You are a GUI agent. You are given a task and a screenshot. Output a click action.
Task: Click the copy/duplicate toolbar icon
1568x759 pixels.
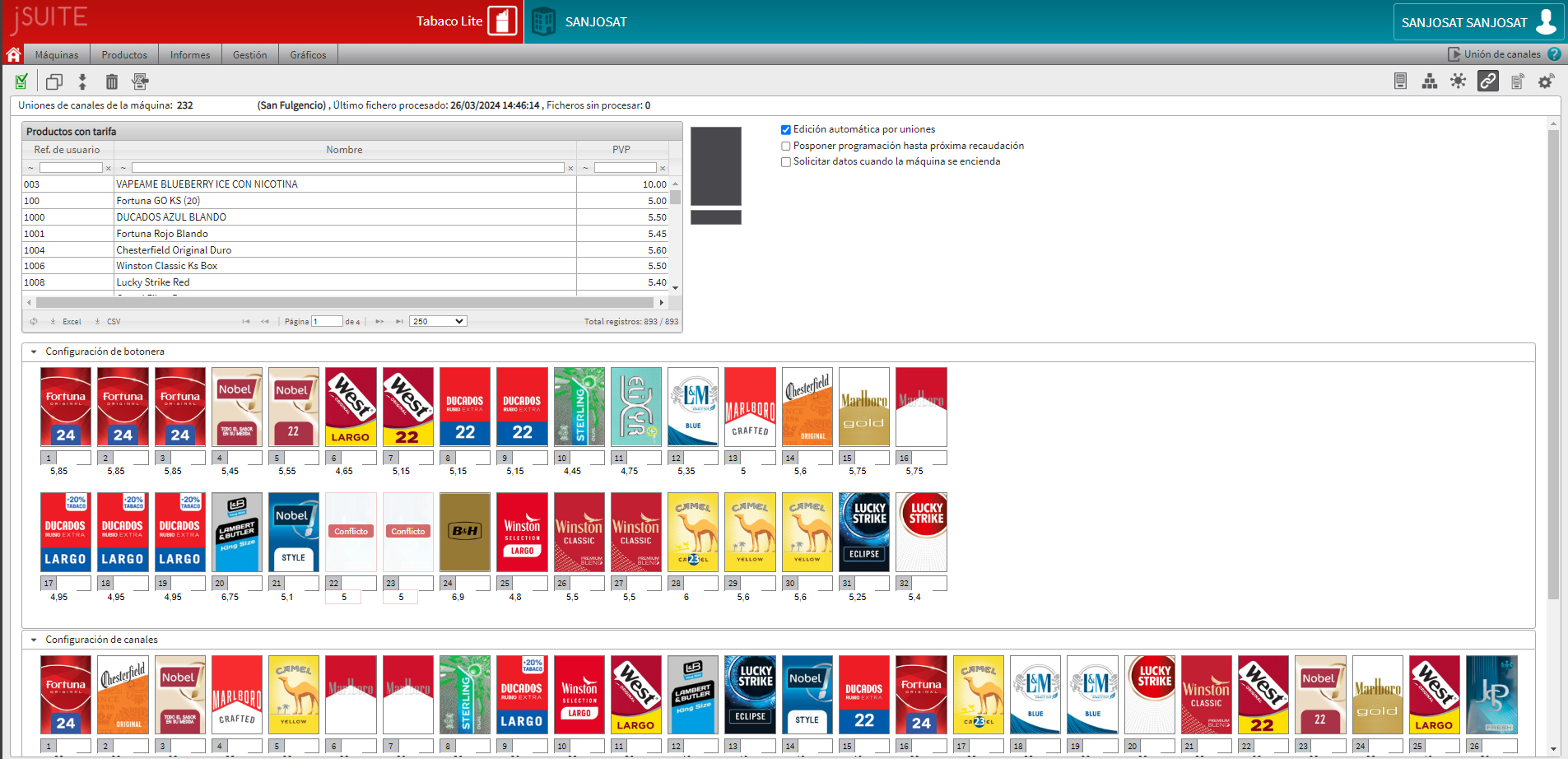(54, 81)
